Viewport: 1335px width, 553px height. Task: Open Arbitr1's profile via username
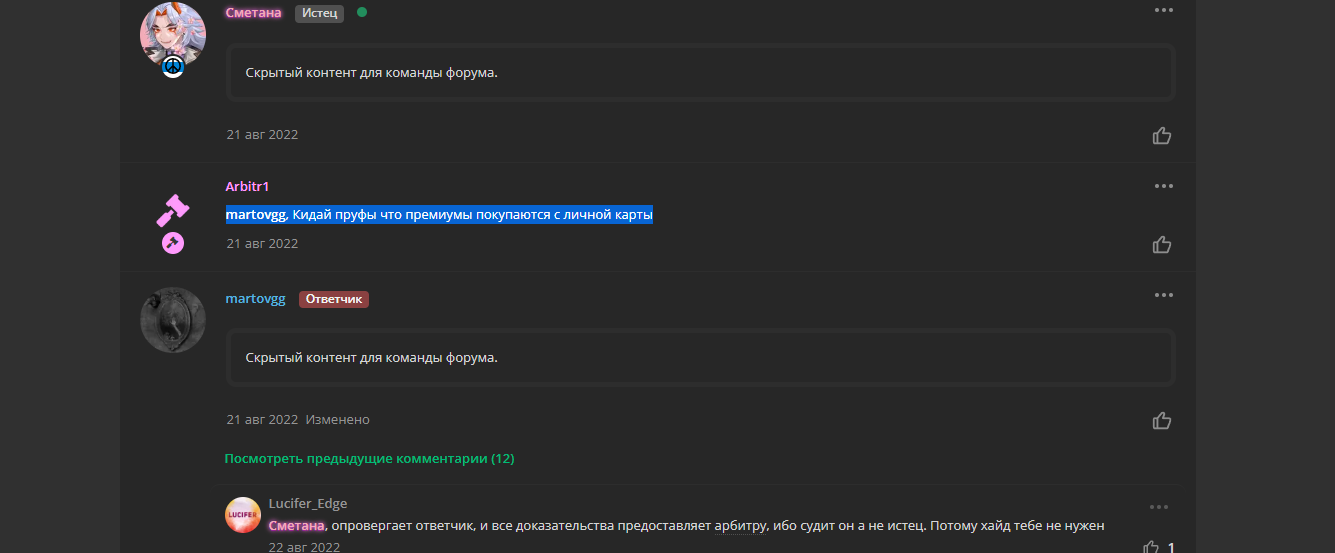coord(248,187)
